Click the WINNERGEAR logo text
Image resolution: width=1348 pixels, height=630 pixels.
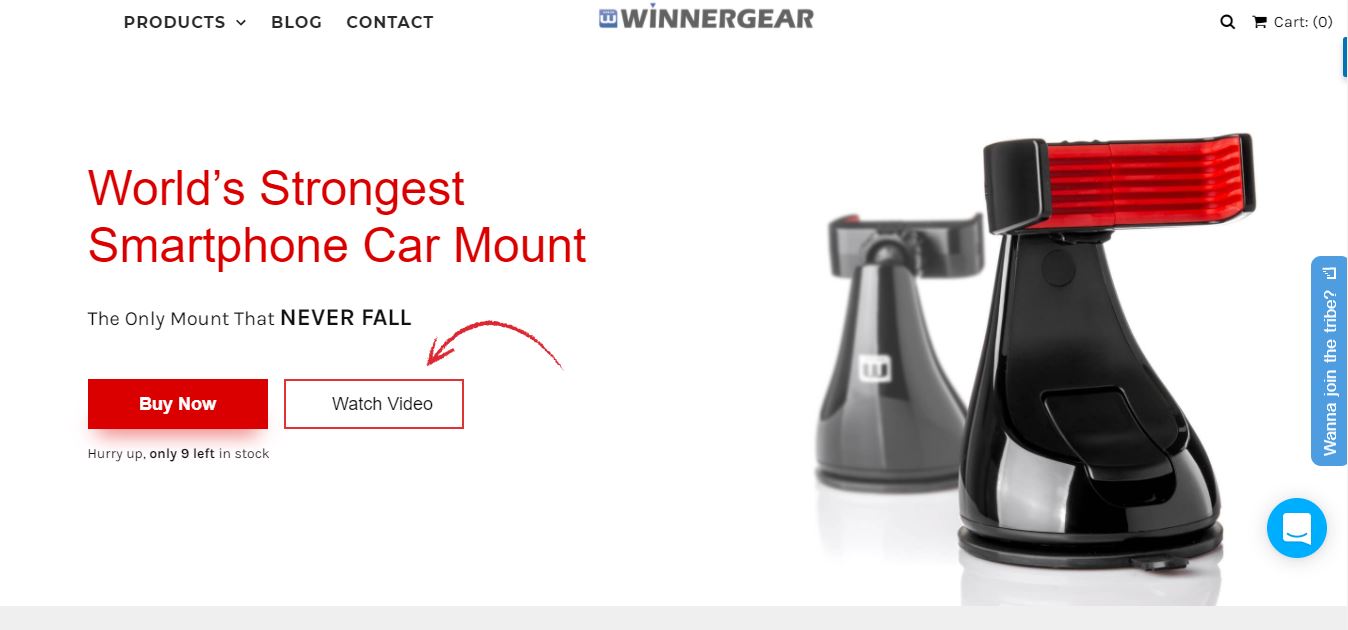(717, 18)
